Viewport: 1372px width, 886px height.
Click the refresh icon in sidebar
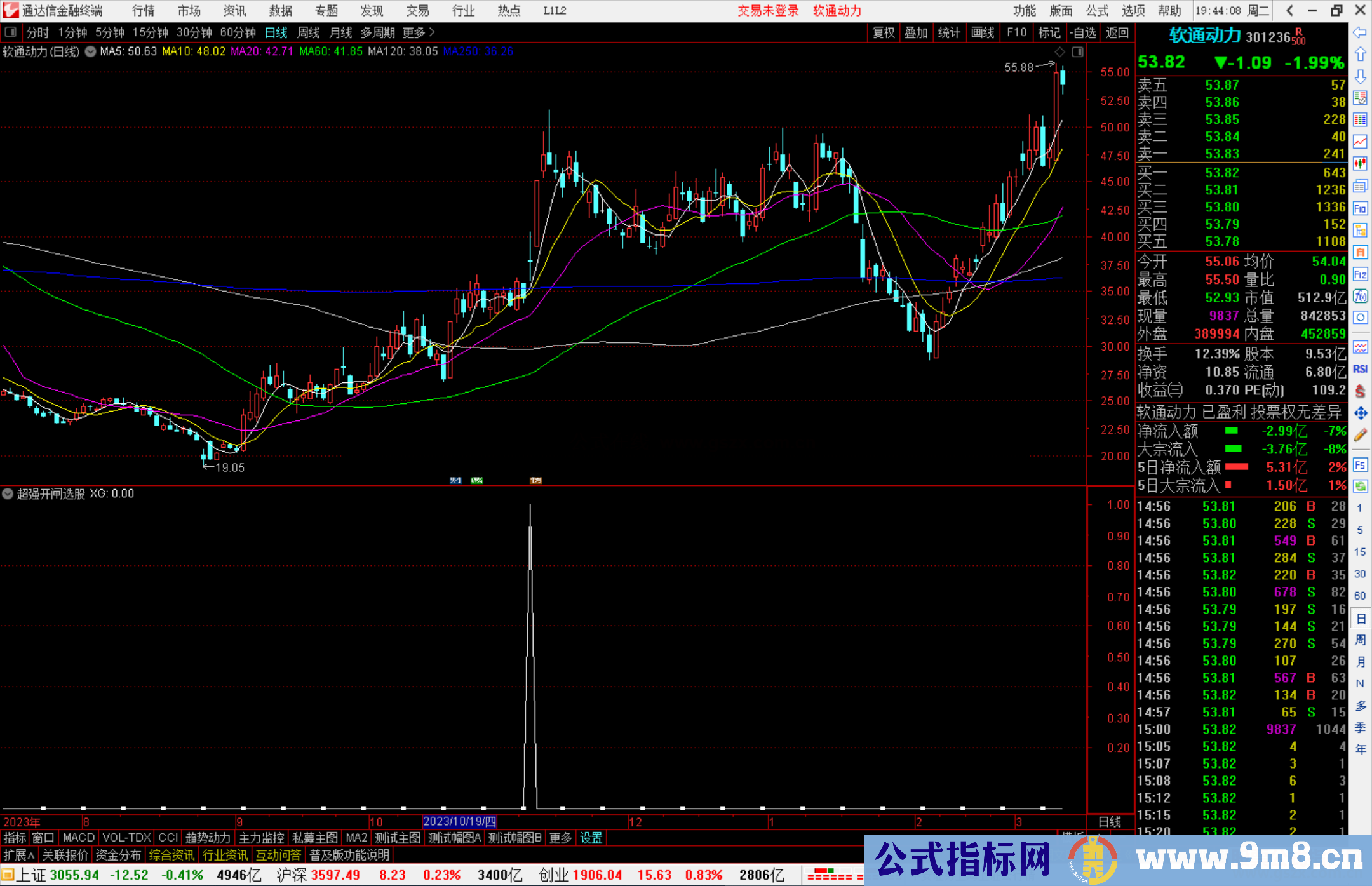(1360, 487)
